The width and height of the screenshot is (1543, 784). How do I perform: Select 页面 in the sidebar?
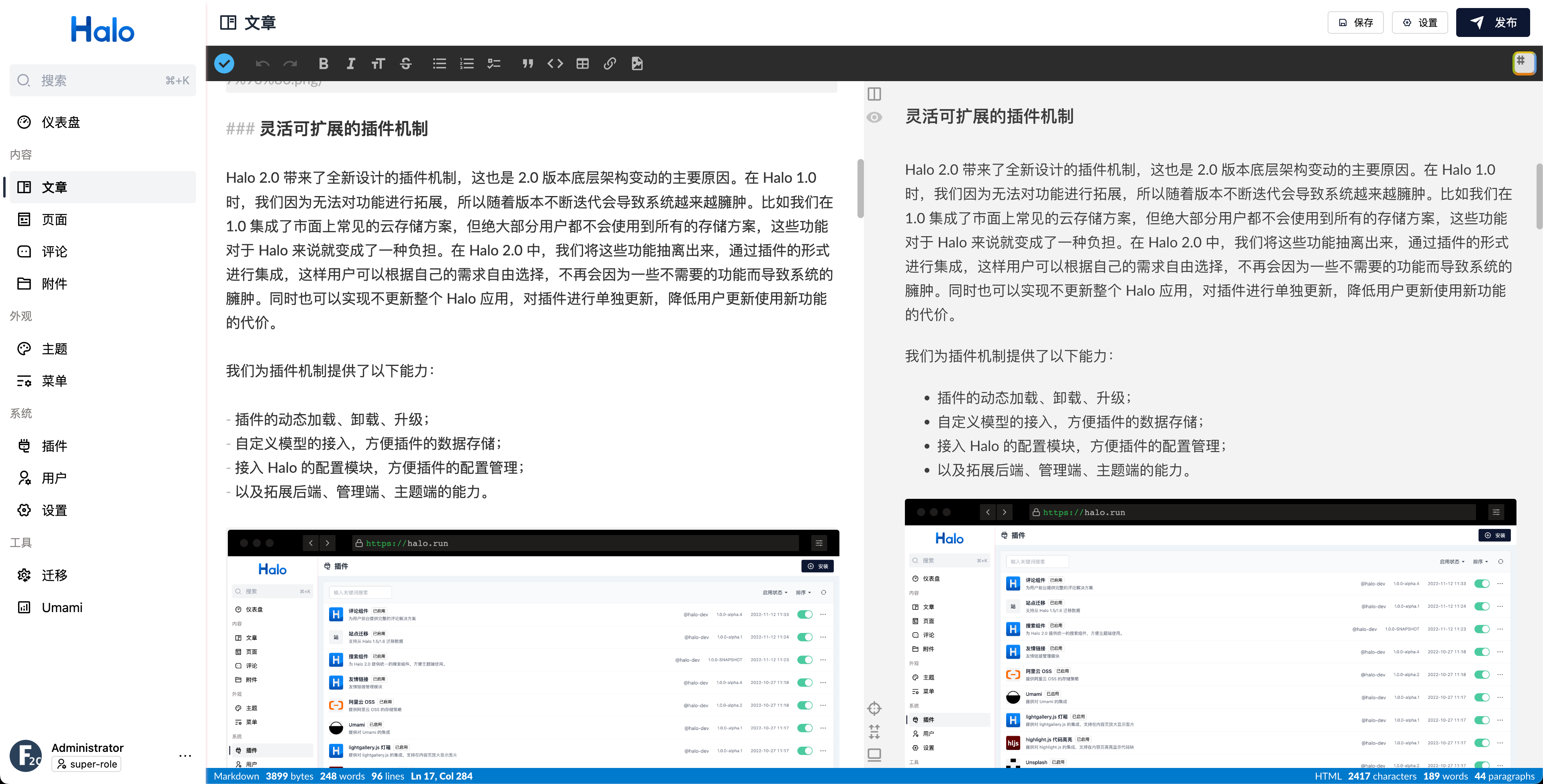[55, 219]
